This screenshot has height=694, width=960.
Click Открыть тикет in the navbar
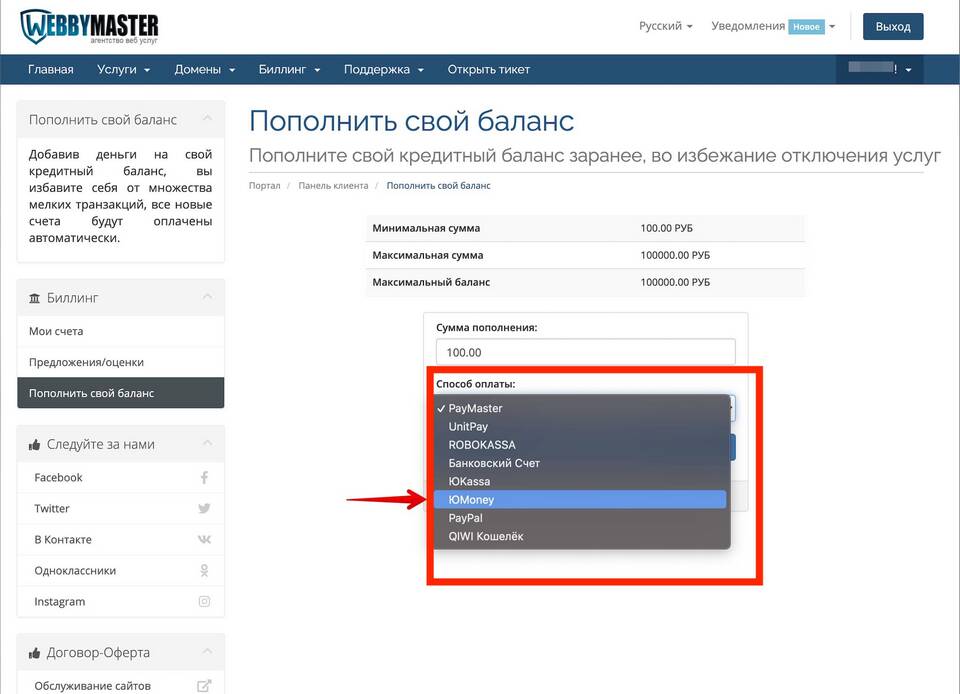pyautogui.click(x=489, y=70)
